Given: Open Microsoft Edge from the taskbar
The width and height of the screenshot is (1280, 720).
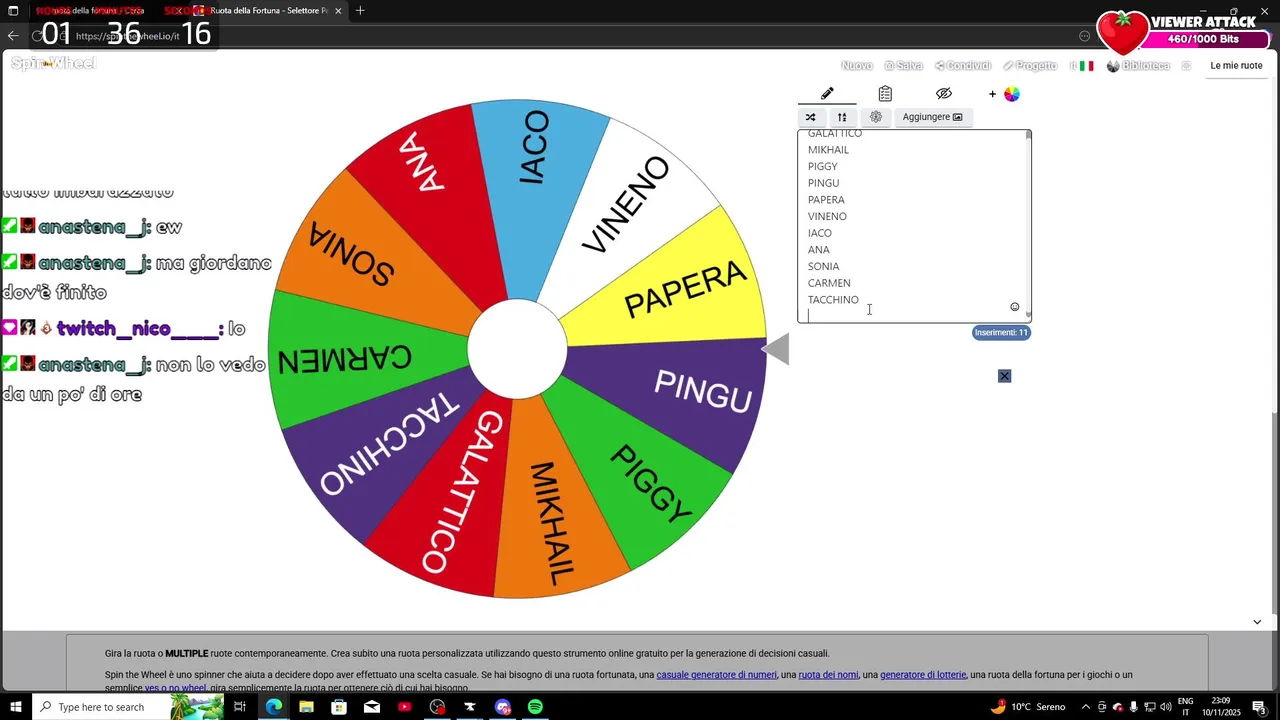Looking at the screenshot, I should pyautogui.click(x=273, y=707).
